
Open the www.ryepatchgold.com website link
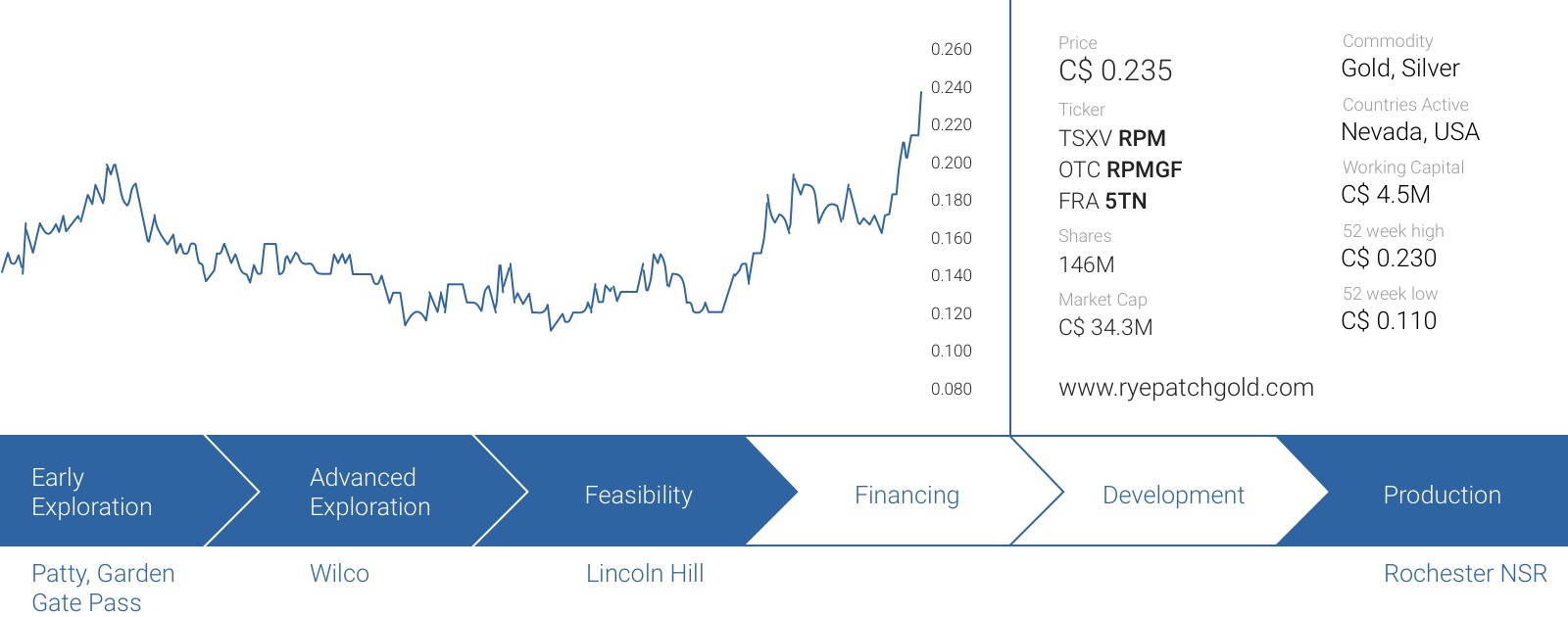tap(1186, 388)
